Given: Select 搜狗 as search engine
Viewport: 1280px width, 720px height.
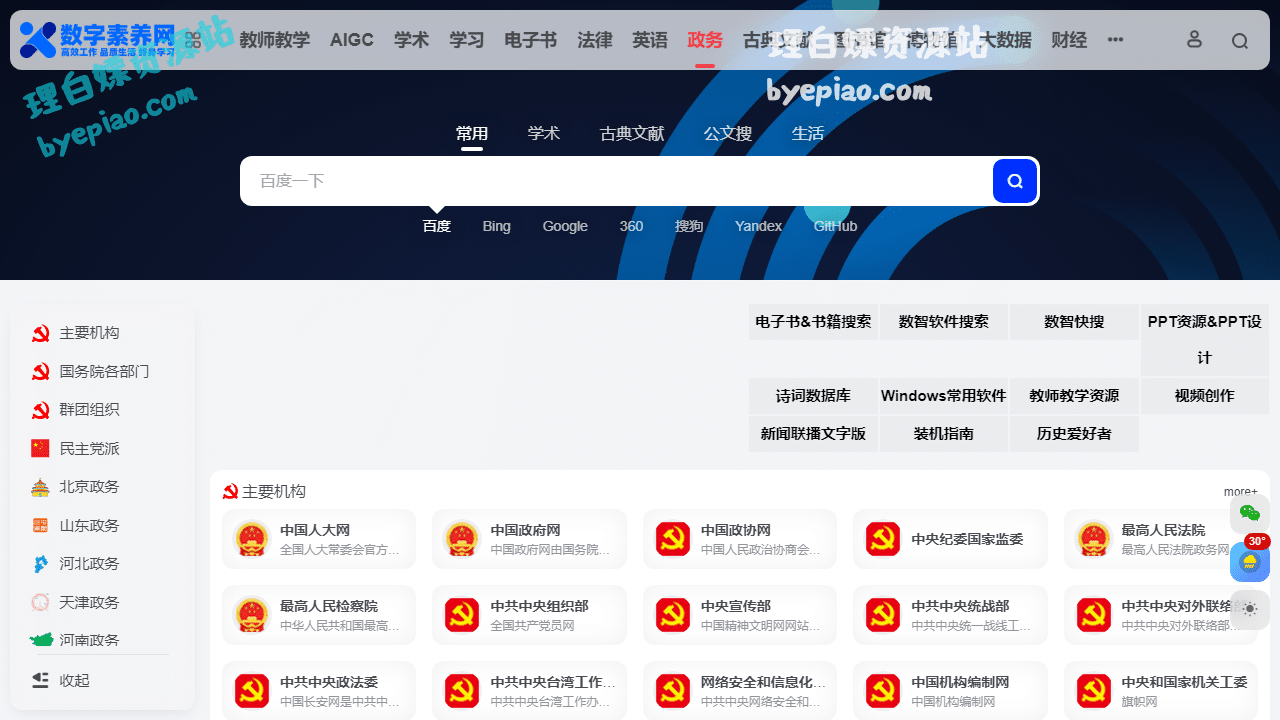Looking at the screenshot, I should [689, 226].
